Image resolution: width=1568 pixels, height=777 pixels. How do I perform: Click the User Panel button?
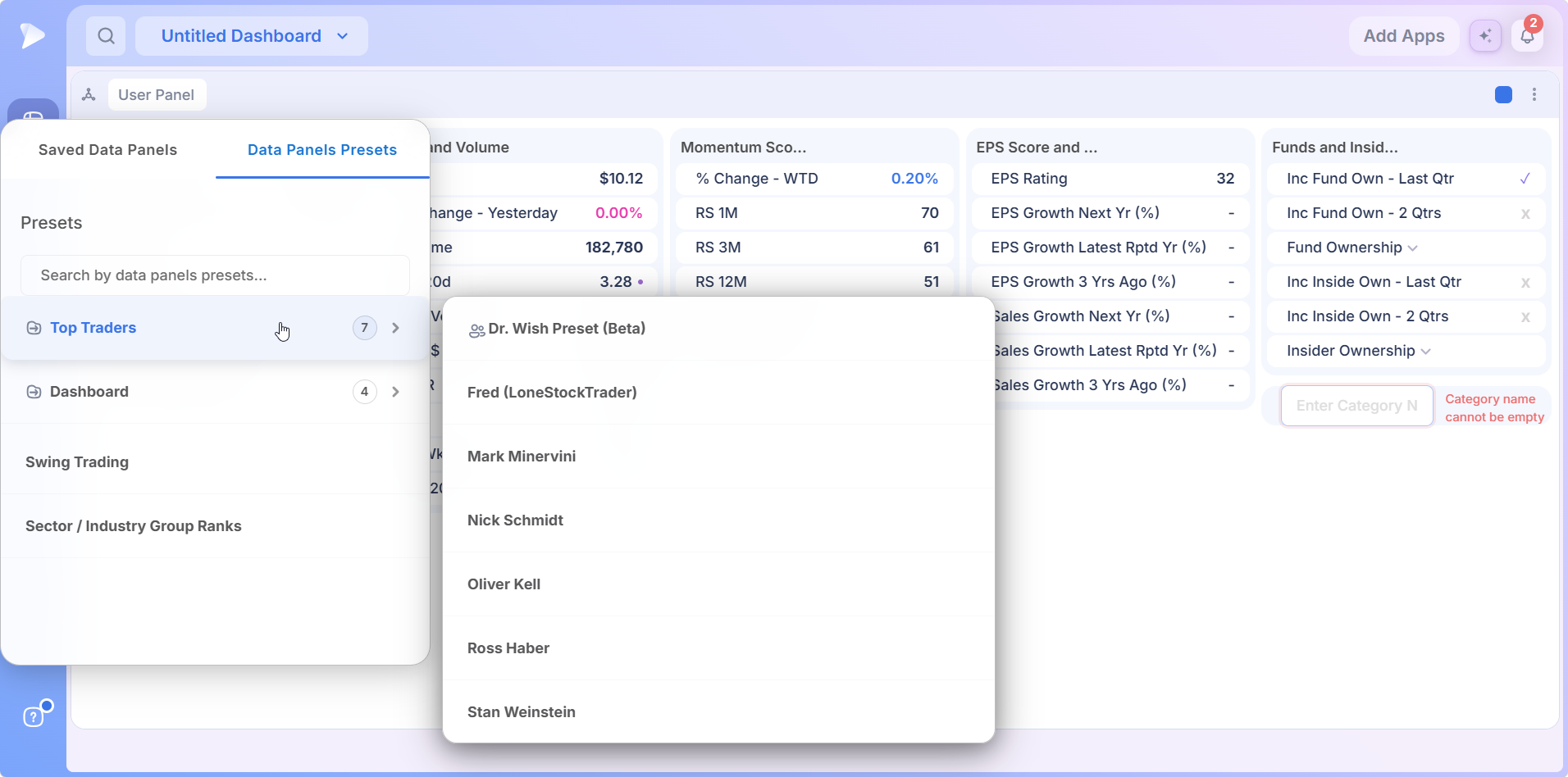pos(156,94)
